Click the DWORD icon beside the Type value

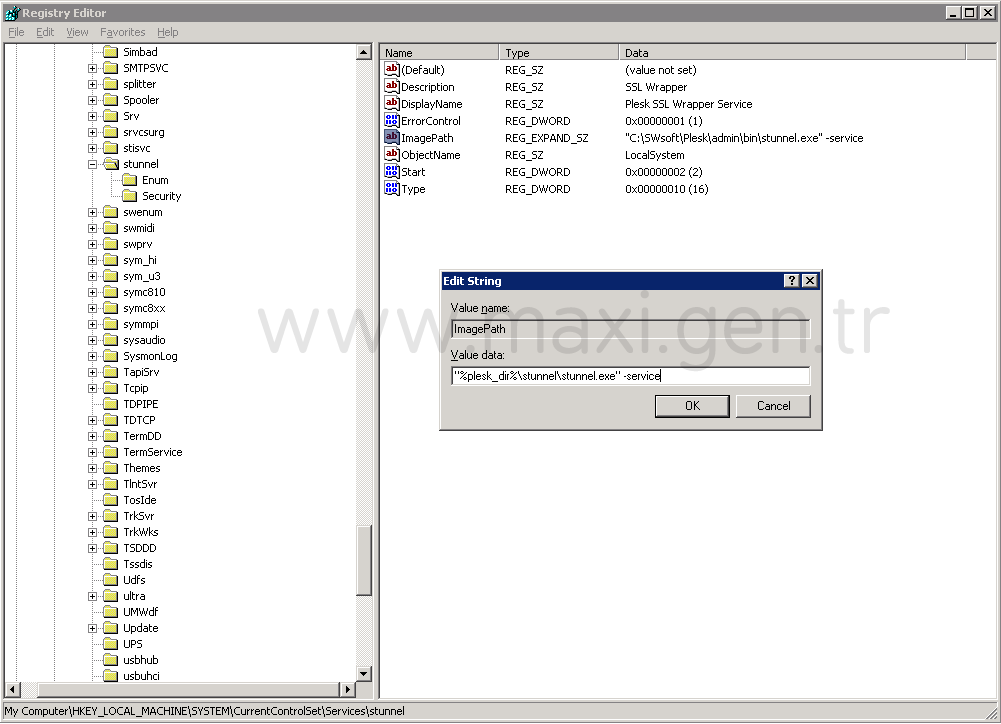pyautogui.click(x=391, y=188)
